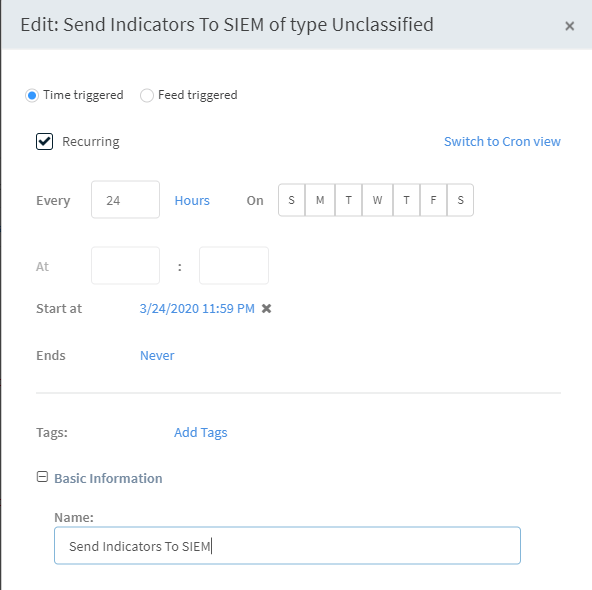Toggle Sunday in the day selector
The width and height of the screenshot is (592, 590).
pos(291,200)
